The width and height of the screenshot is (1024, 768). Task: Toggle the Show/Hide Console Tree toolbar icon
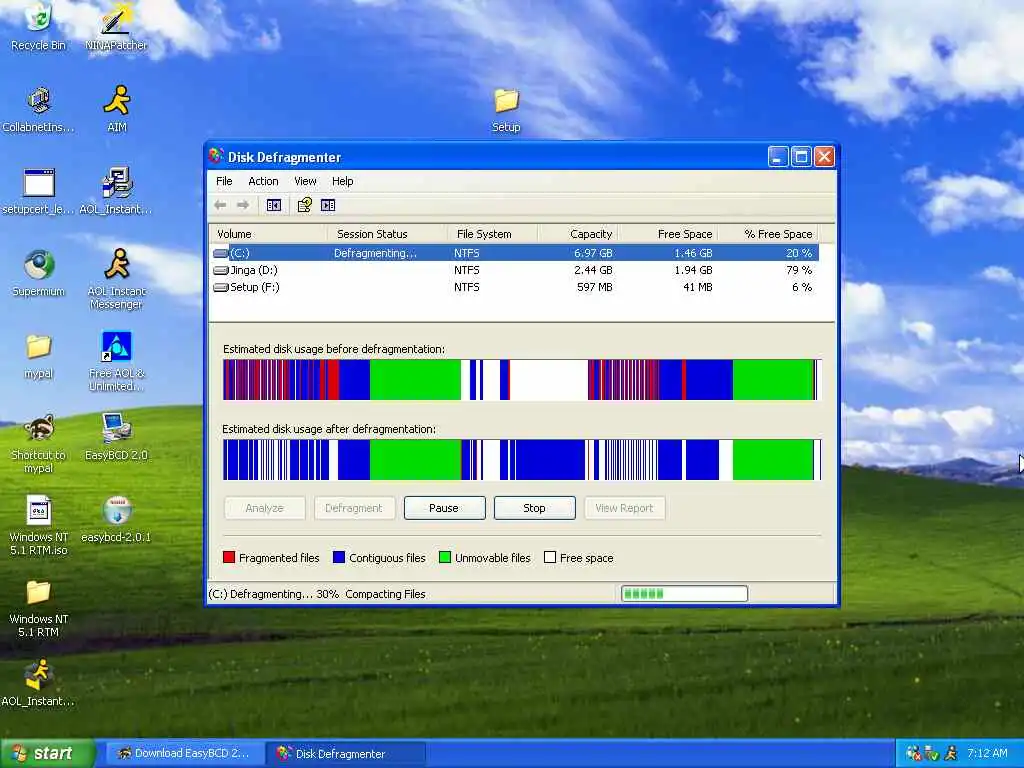274,205
